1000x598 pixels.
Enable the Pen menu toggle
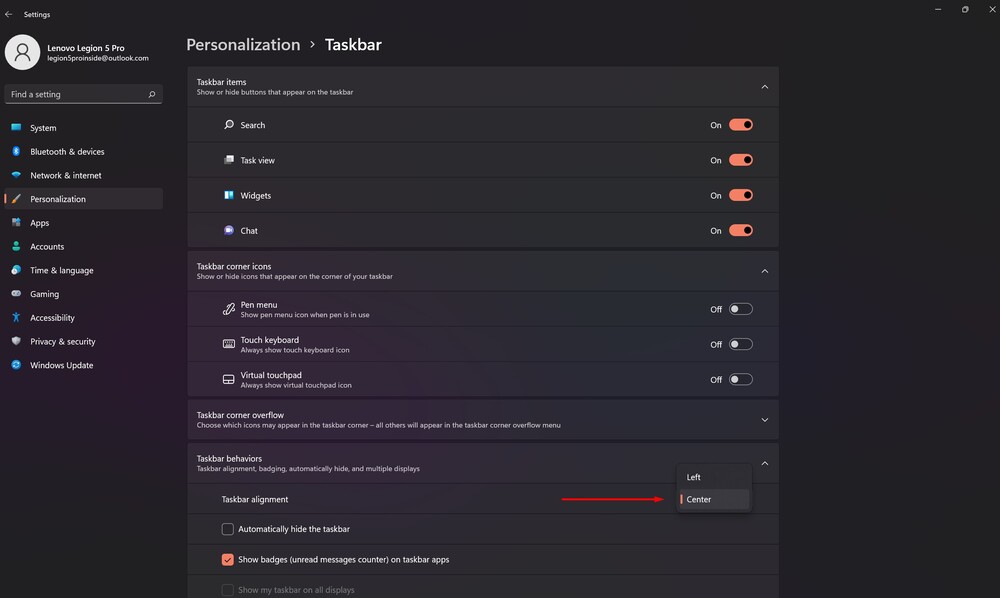click(x=740, y=309)
